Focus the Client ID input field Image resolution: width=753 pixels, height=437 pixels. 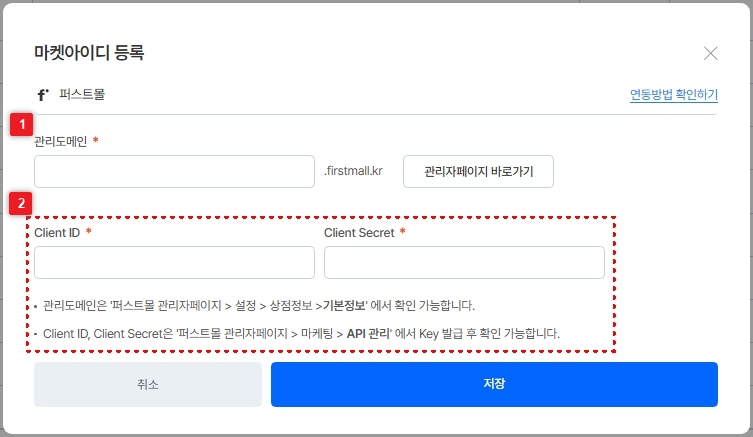(x=174, y=263)
